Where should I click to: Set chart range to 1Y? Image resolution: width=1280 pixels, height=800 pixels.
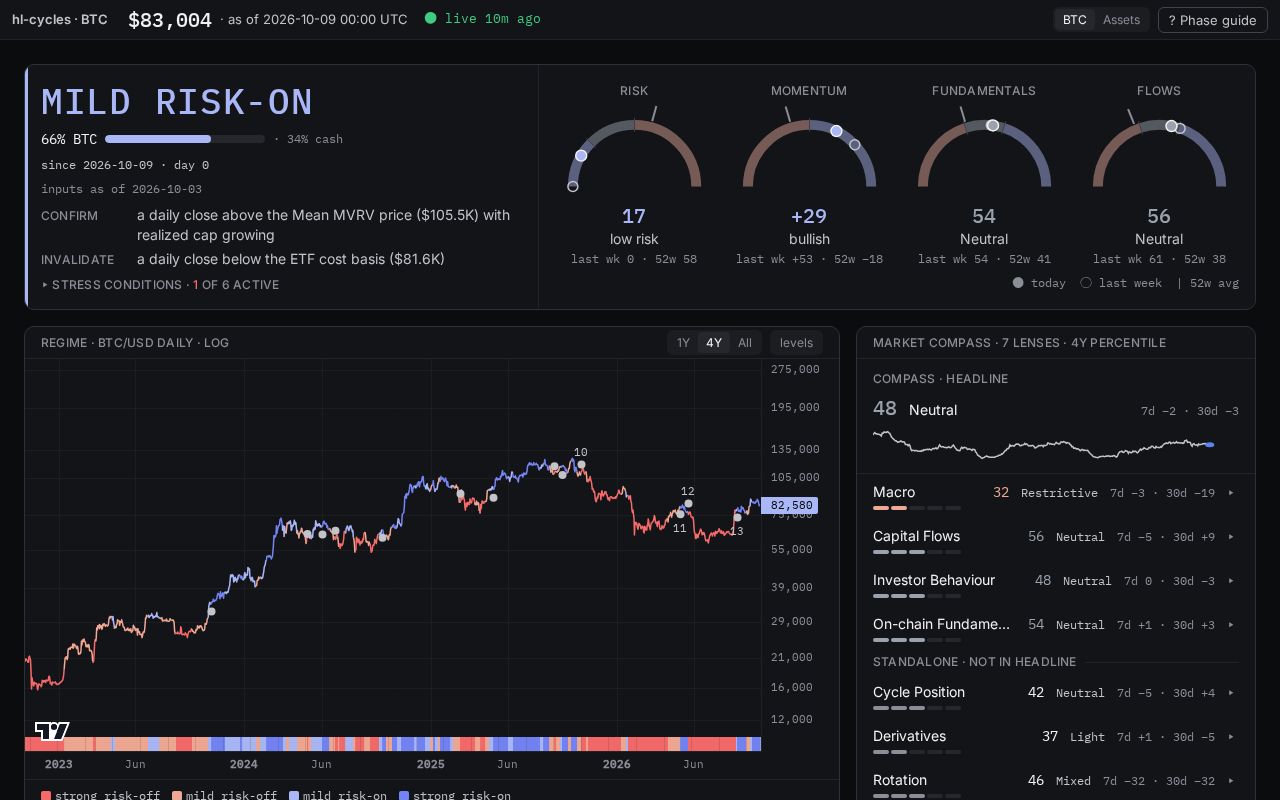coord(683,343)
